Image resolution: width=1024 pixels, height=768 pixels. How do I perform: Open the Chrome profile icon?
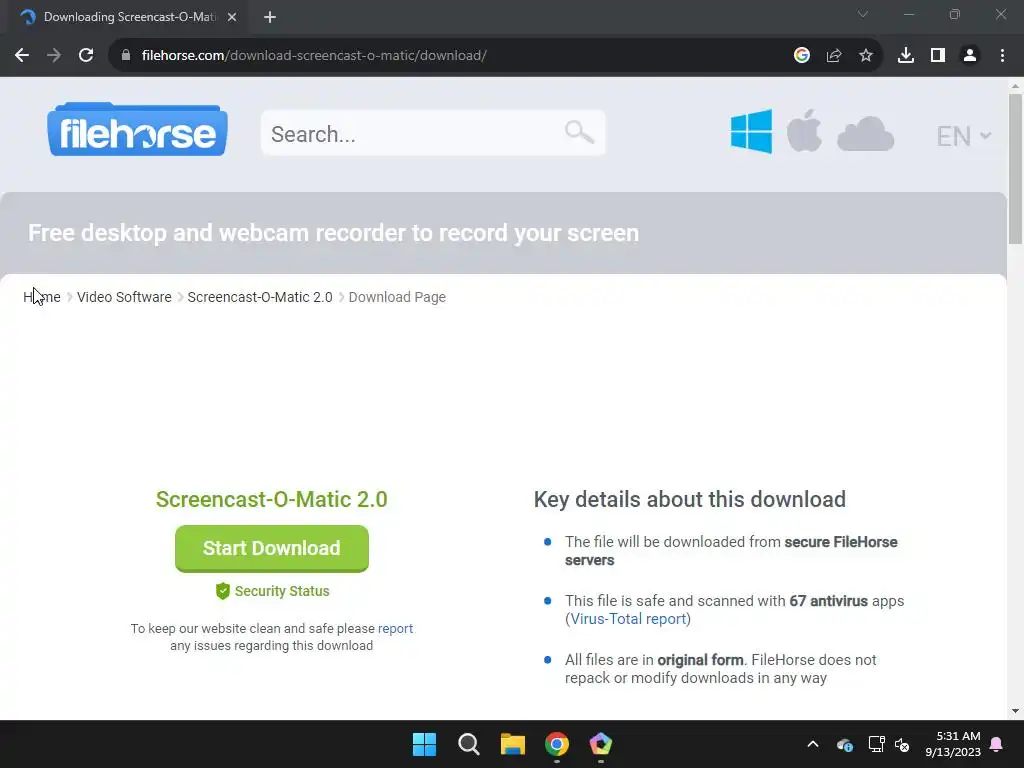[x=970, y=56]
